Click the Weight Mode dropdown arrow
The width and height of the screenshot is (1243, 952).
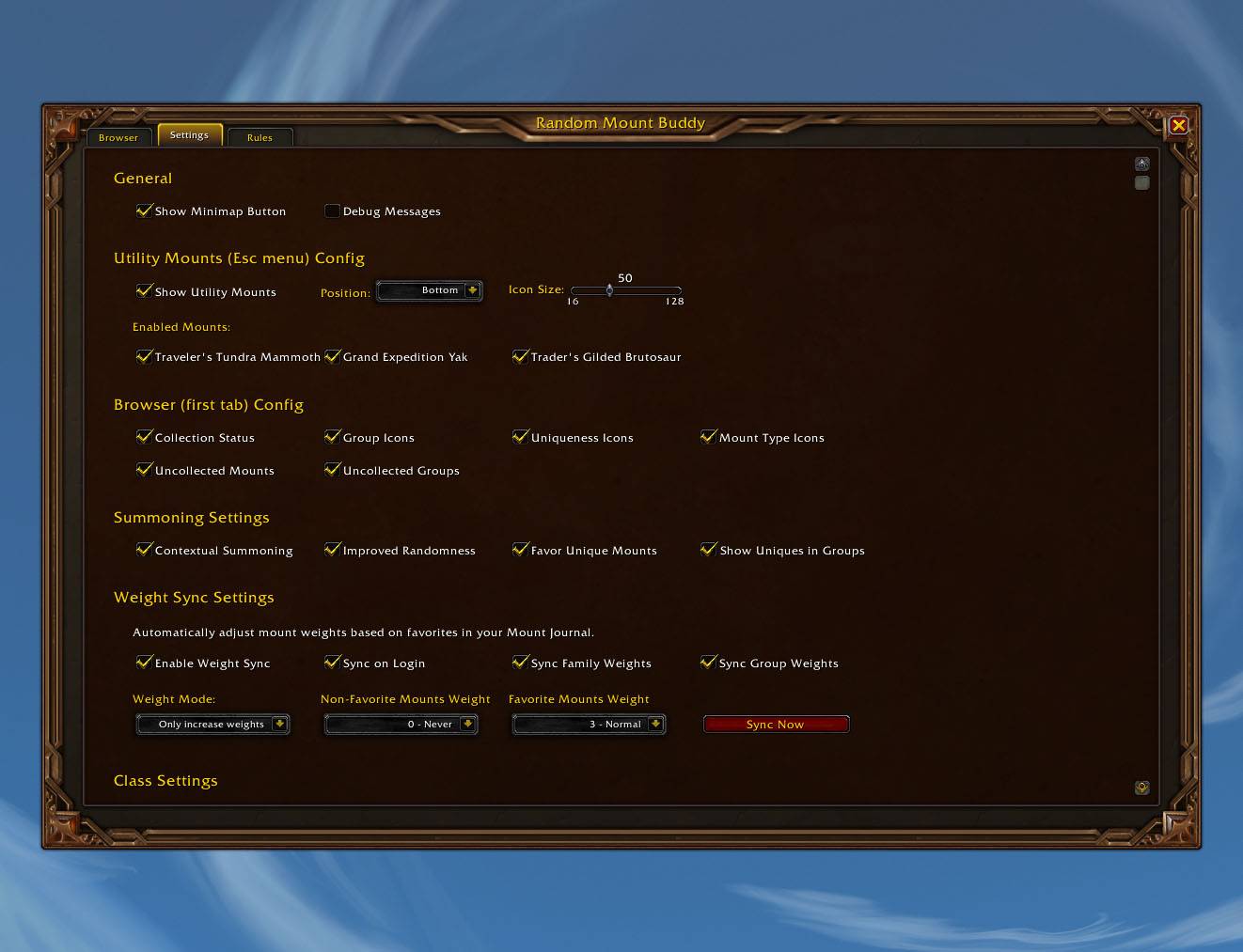(x=279, y=724)
